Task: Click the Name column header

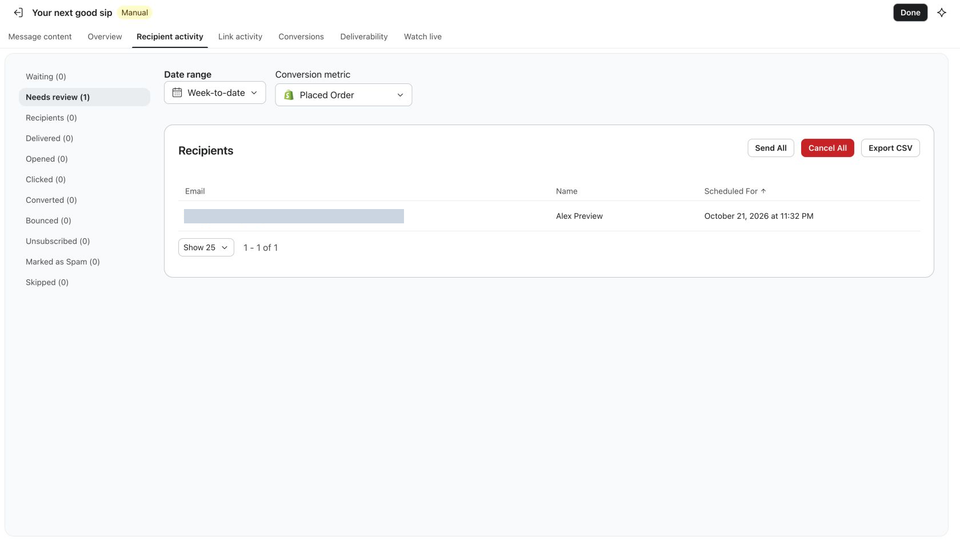Action: tap(566, 191)
